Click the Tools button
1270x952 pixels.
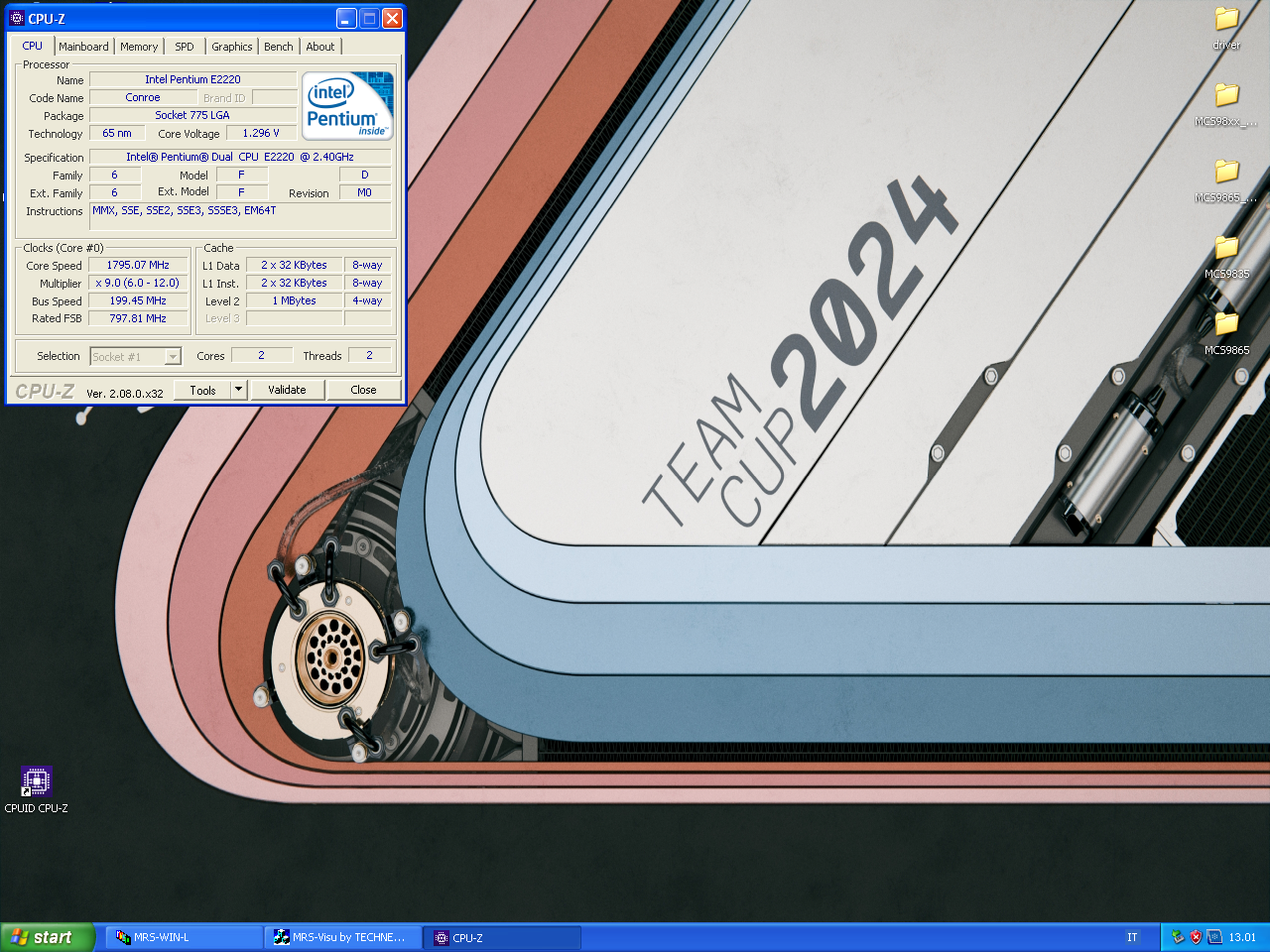(x=202, y=390)
